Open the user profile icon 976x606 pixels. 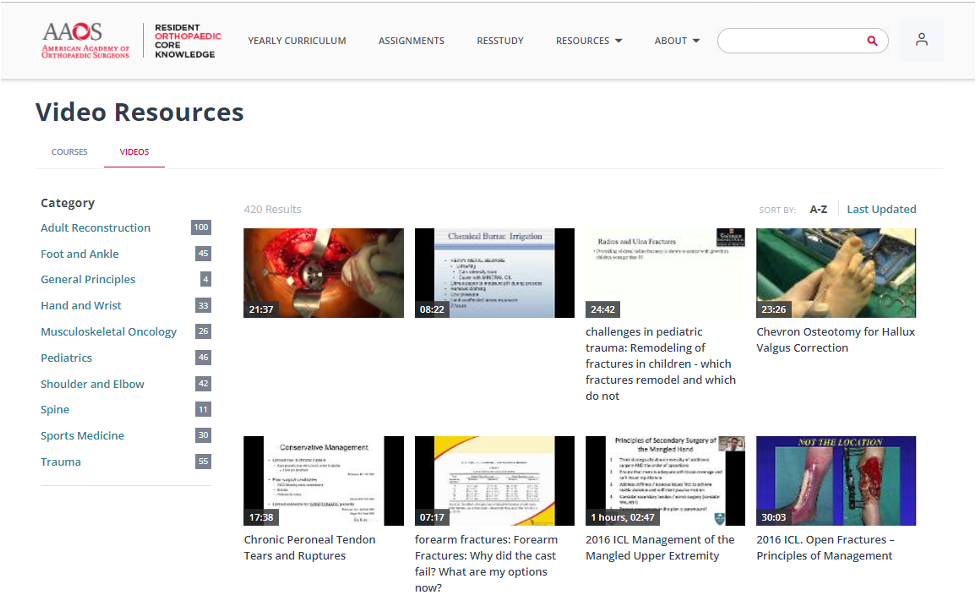(x=921, y=40)
